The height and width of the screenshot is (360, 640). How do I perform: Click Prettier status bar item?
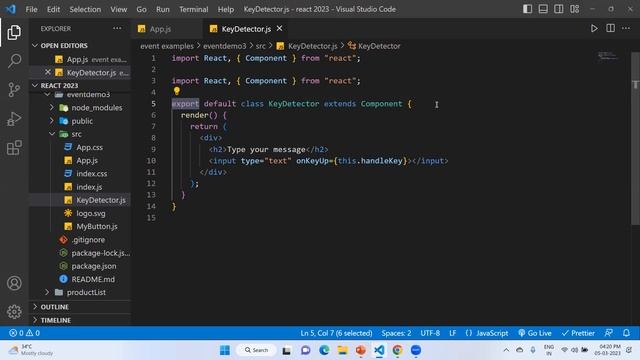click(578, 333)
